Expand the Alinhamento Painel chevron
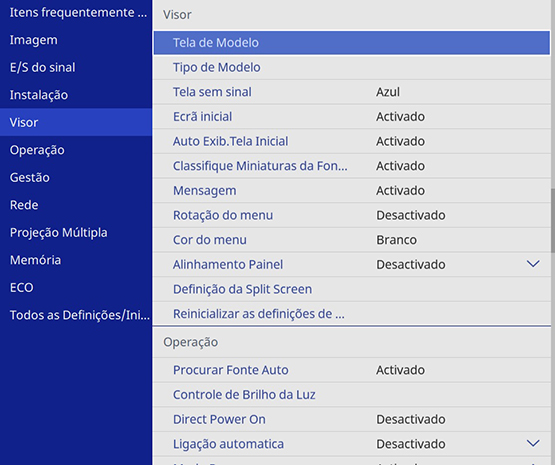 pos(533,264)
